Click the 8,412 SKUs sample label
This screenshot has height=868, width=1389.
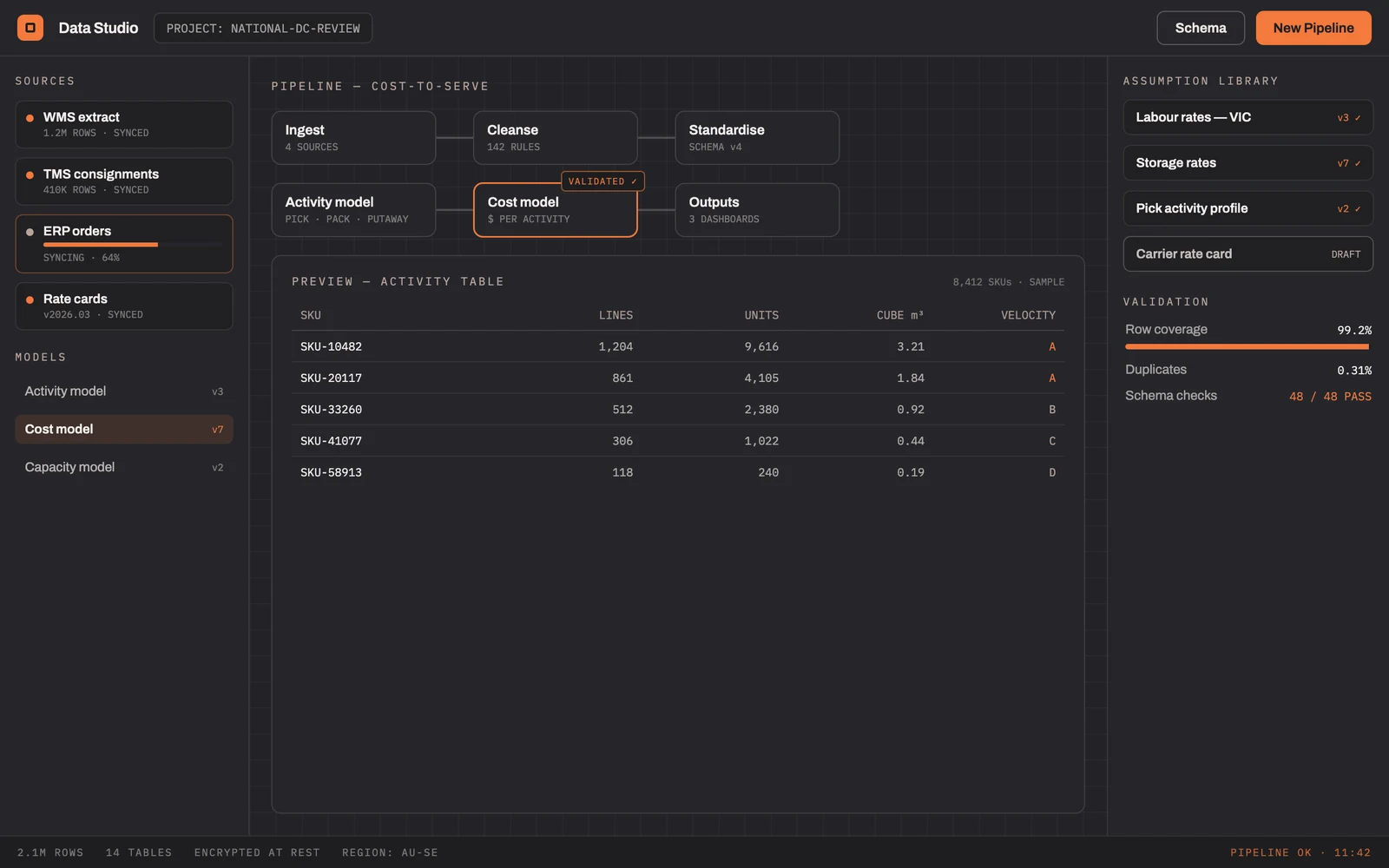1008,282
